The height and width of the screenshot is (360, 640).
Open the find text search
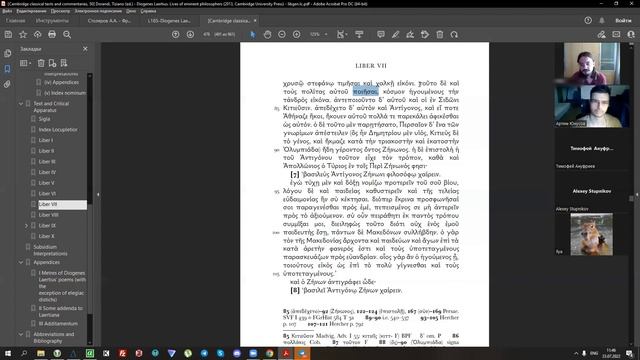[x=67, y=35]
